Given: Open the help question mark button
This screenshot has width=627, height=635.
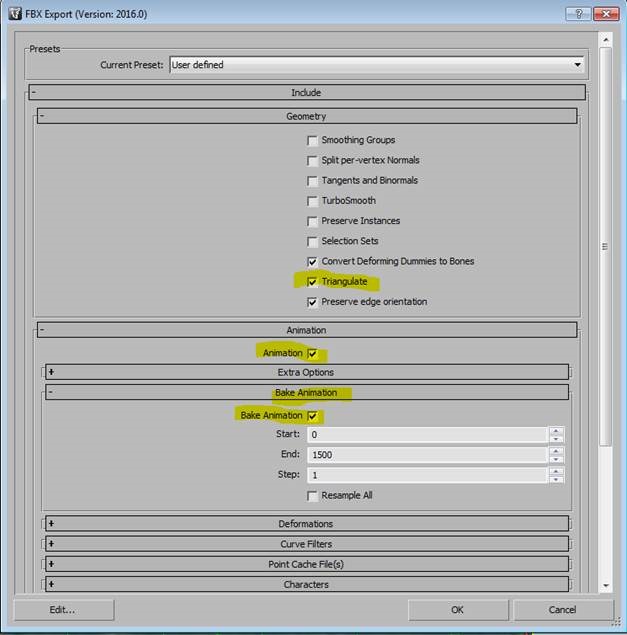Looking at the screenshot, I should [x=578, y=14].
